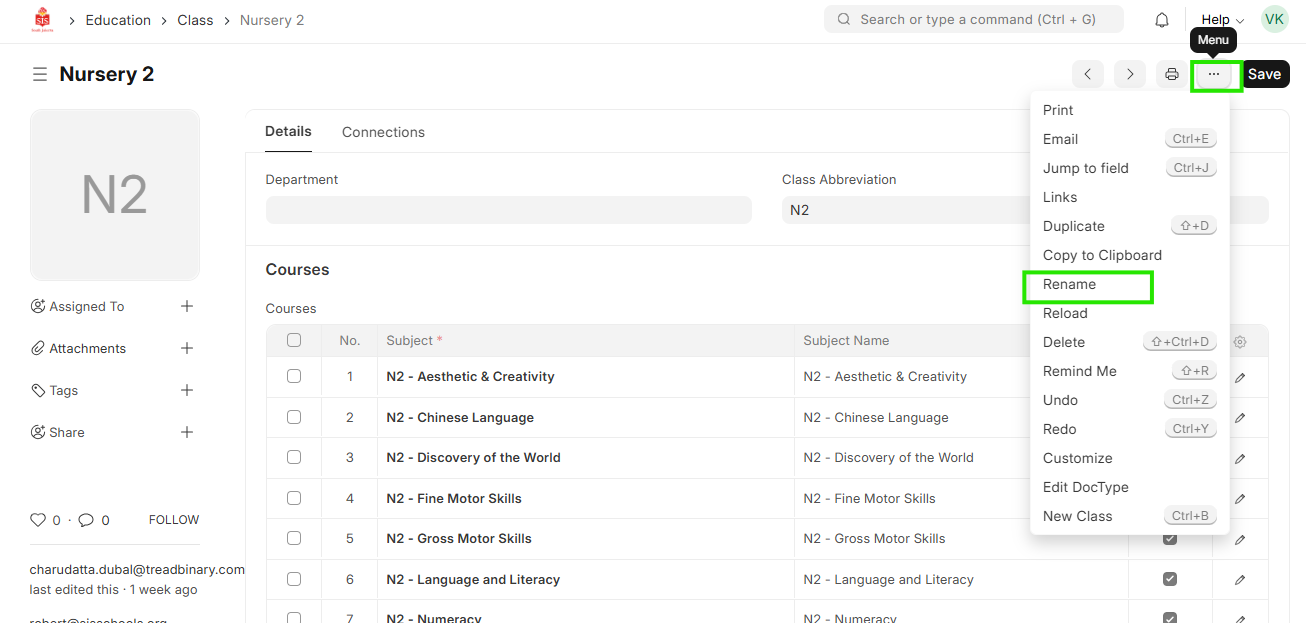Click the heart like icon

coord(38,520)
